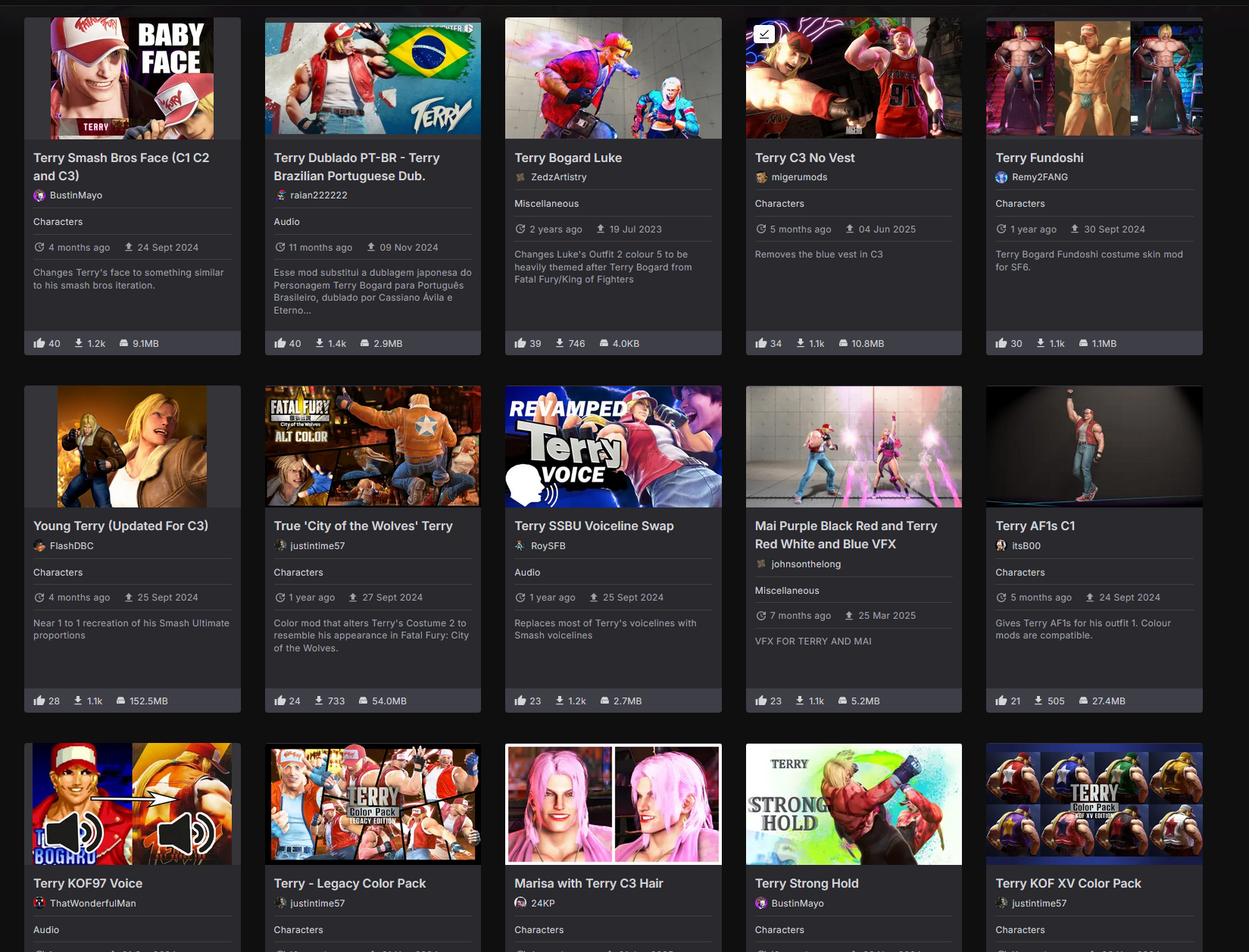Open Audio category on Terry Dublado PT-BR card

tap(287, 222)
